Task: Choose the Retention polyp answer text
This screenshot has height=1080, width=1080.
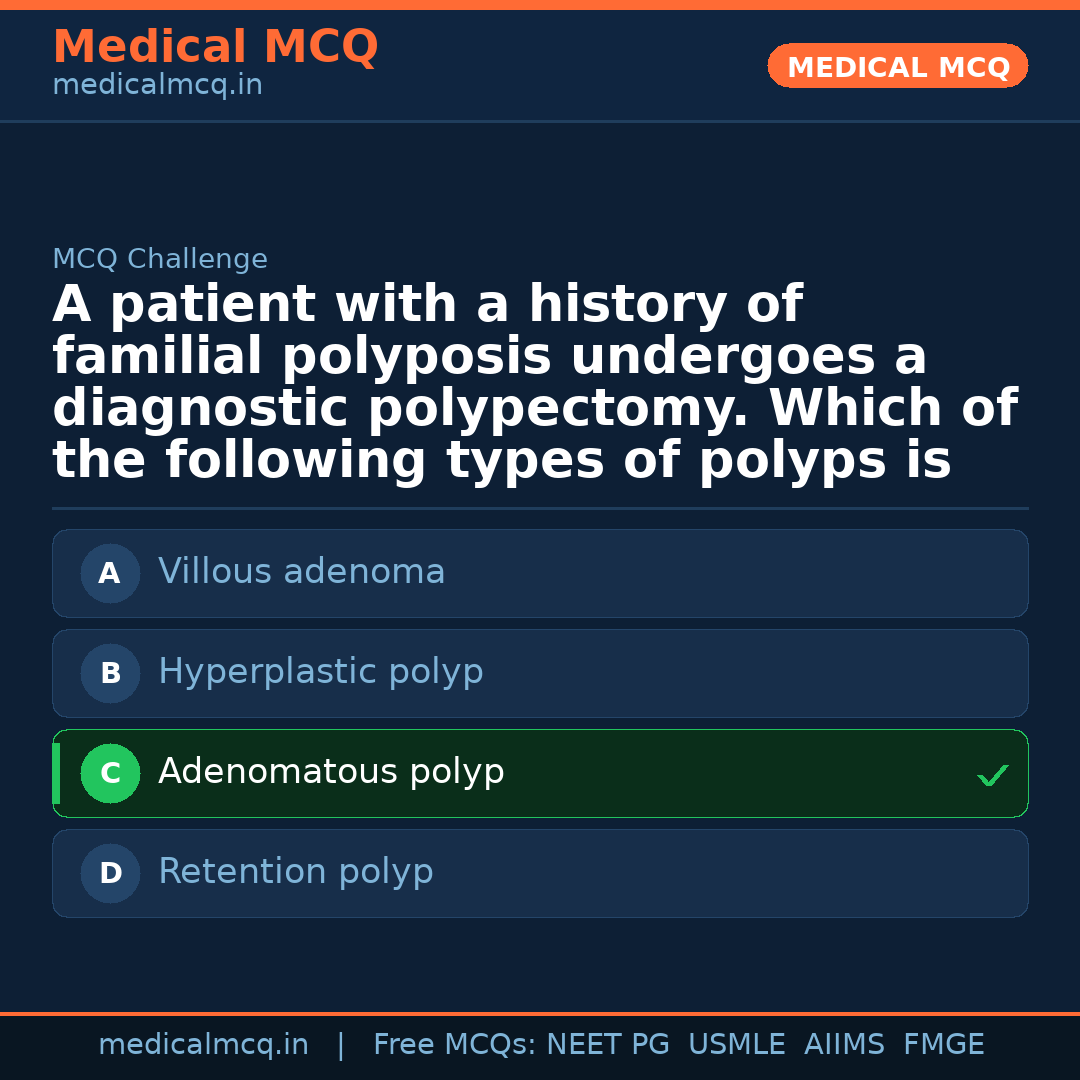Action: [x=295, y=872]
